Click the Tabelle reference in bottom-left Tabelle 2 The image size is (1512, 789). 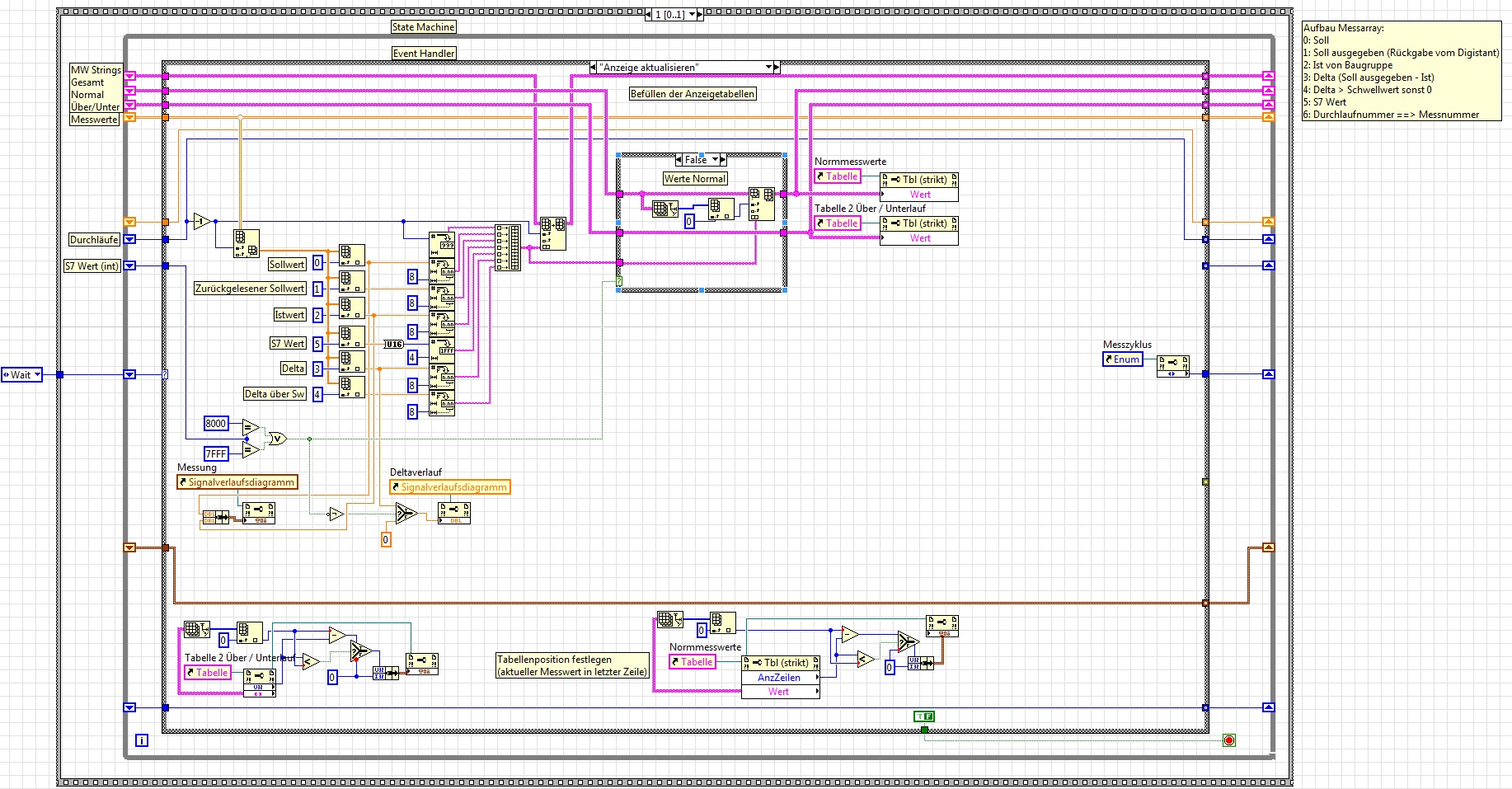click(x=208, y=673)
